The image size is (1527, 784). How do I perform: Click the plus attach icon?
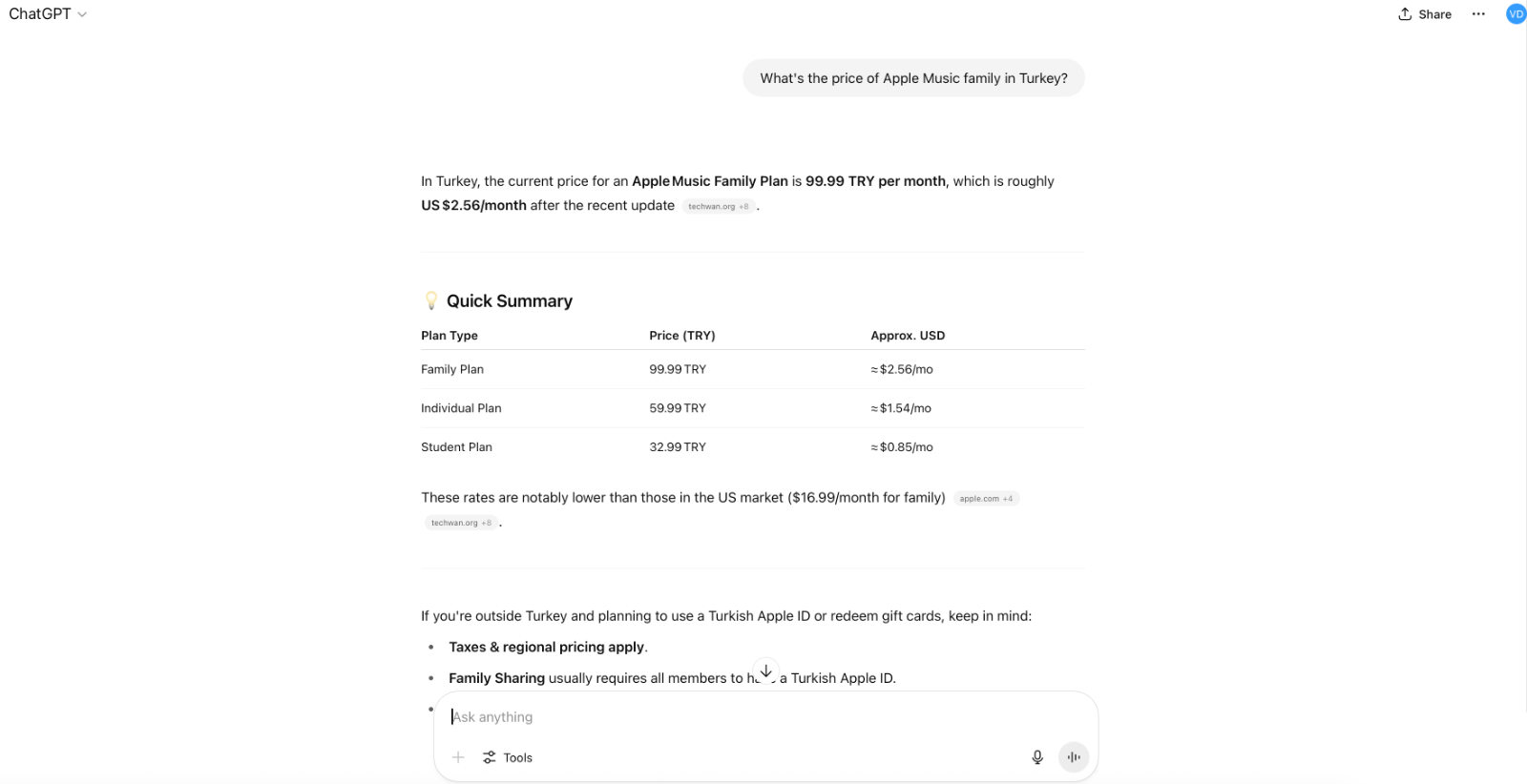click(458, 757)
